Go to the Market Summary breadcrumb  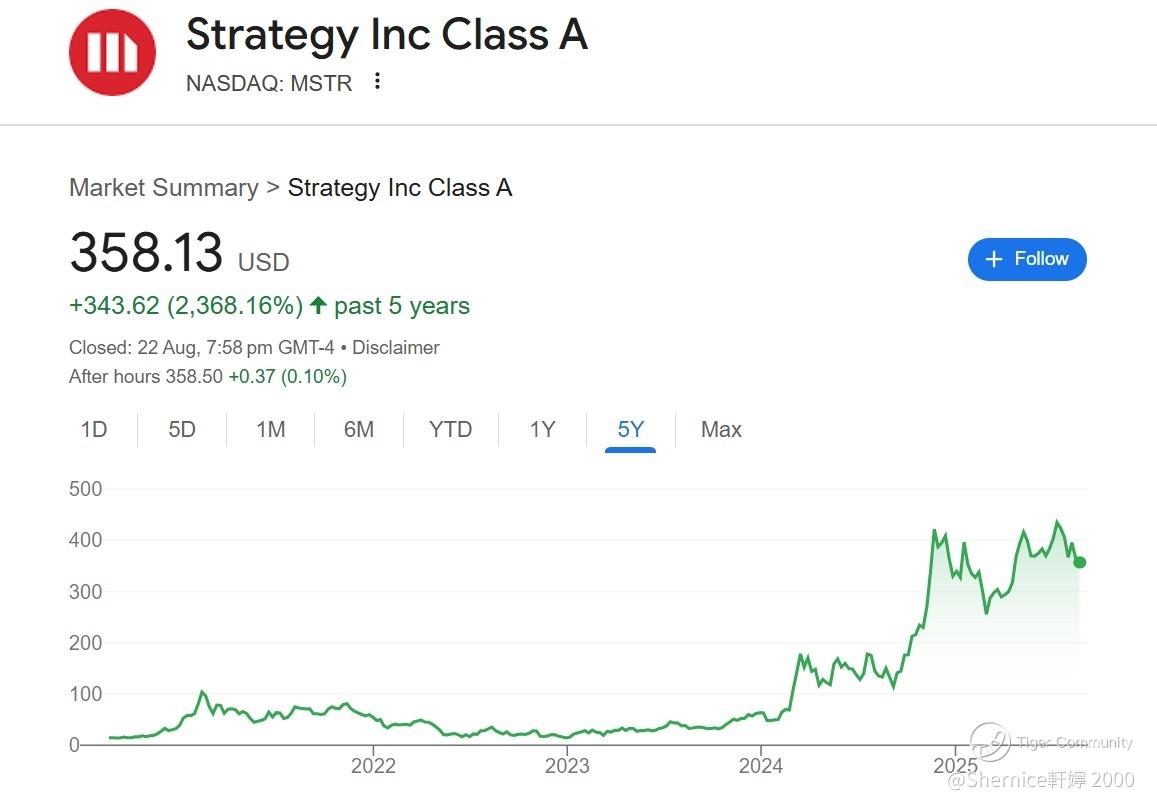(x=164, y=188)
